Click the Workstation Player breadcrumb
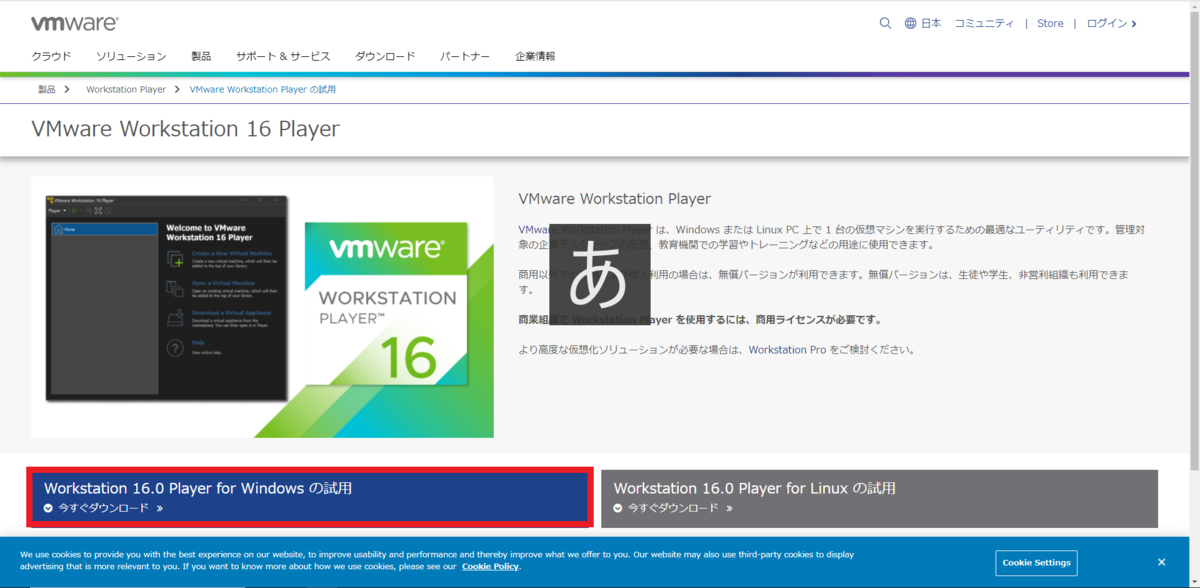Viewport: 1200px width, 588px height. (126, 89)
